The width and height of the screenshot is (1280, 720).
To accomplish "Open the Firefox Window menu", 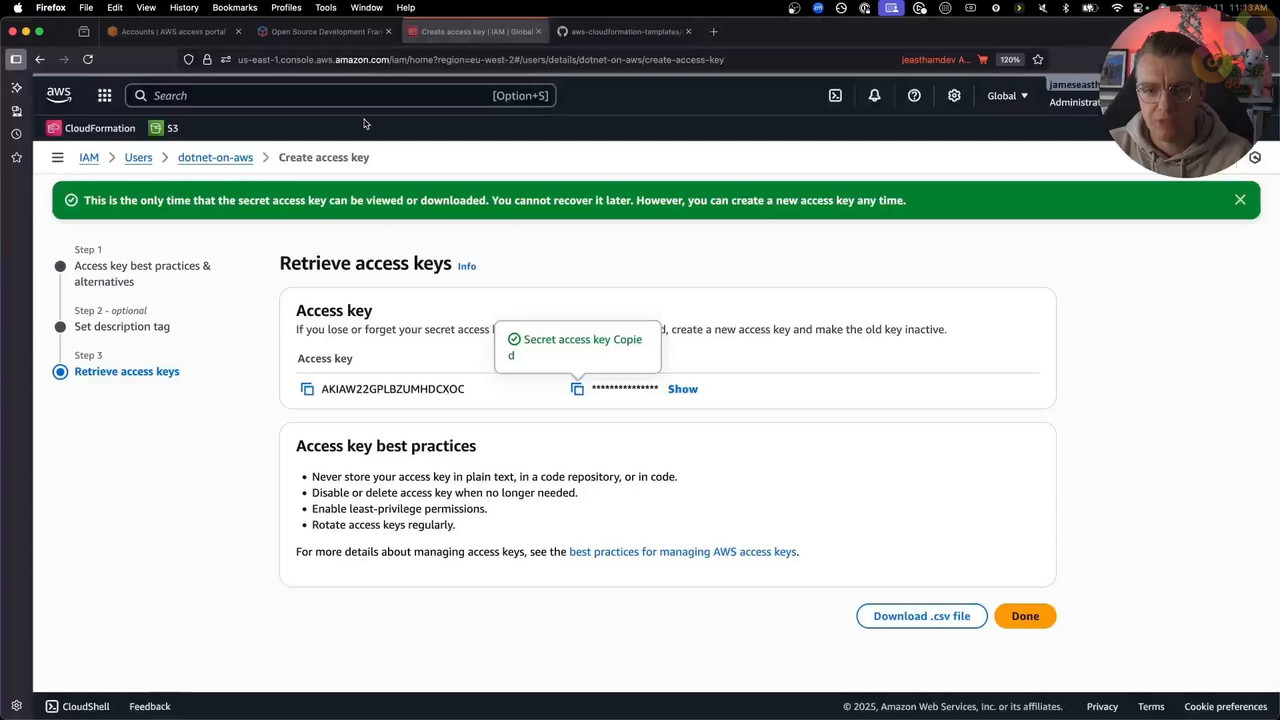I will 366,7.
